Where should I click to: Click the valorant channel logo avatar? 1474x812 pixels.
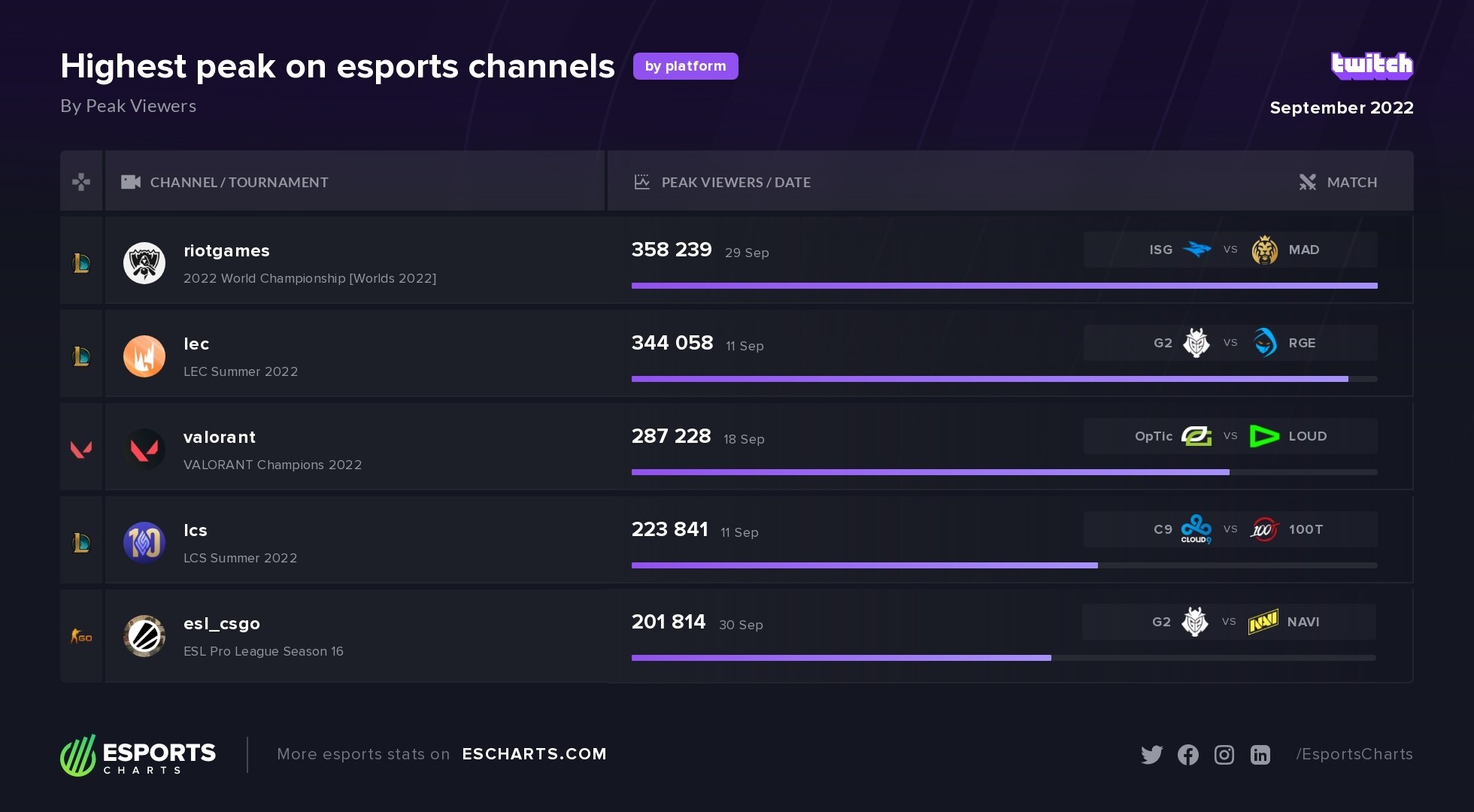coord(144,450)
